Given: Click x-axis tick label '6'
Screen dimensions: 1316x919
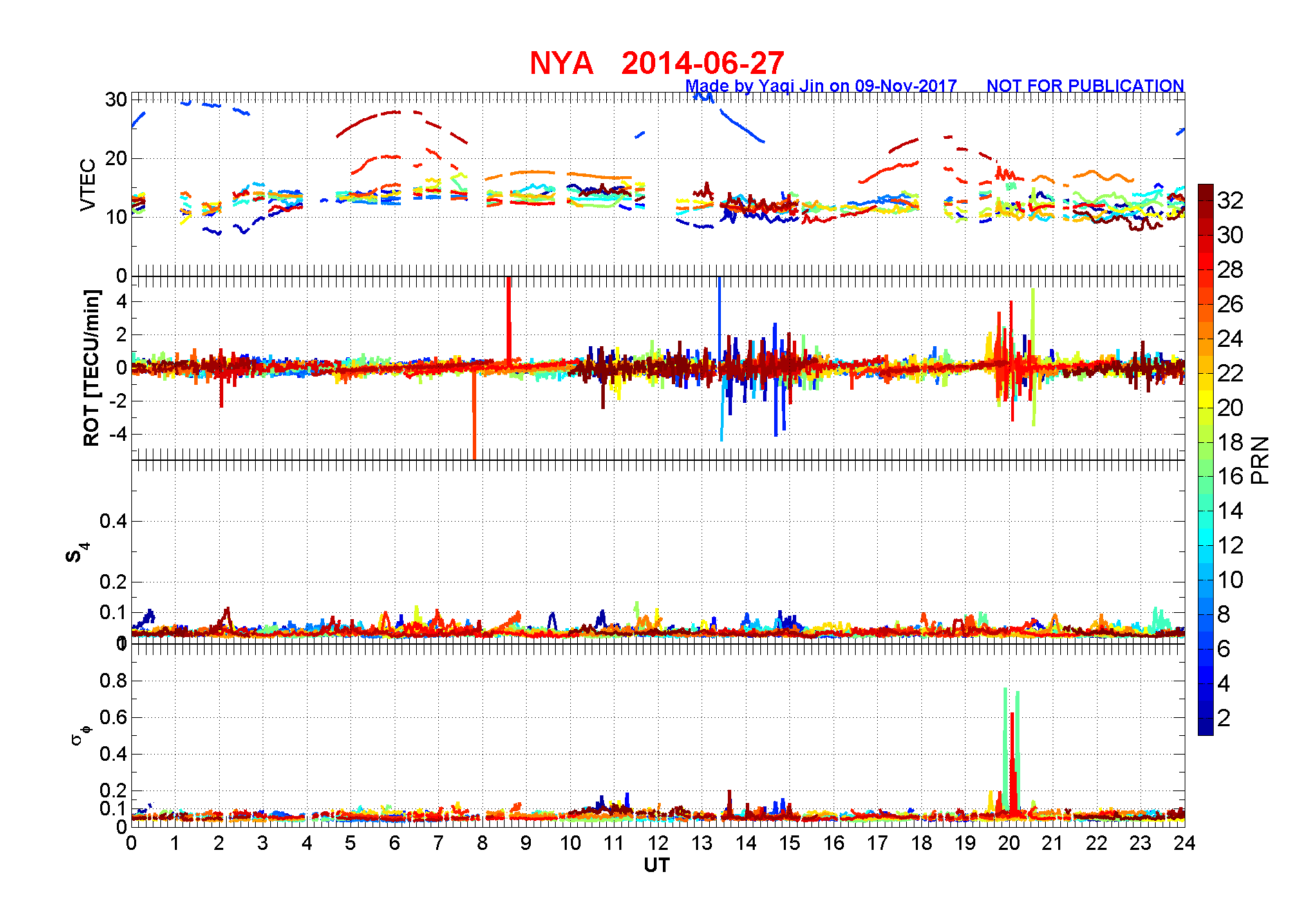Looking at the screenshot, I should click(394, 843).
